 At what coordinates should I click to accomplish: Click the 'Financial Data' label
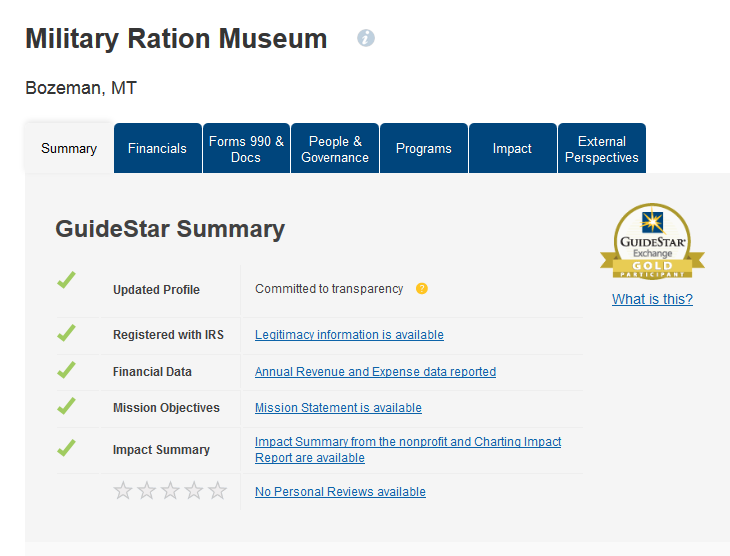(x=152, y=372)
